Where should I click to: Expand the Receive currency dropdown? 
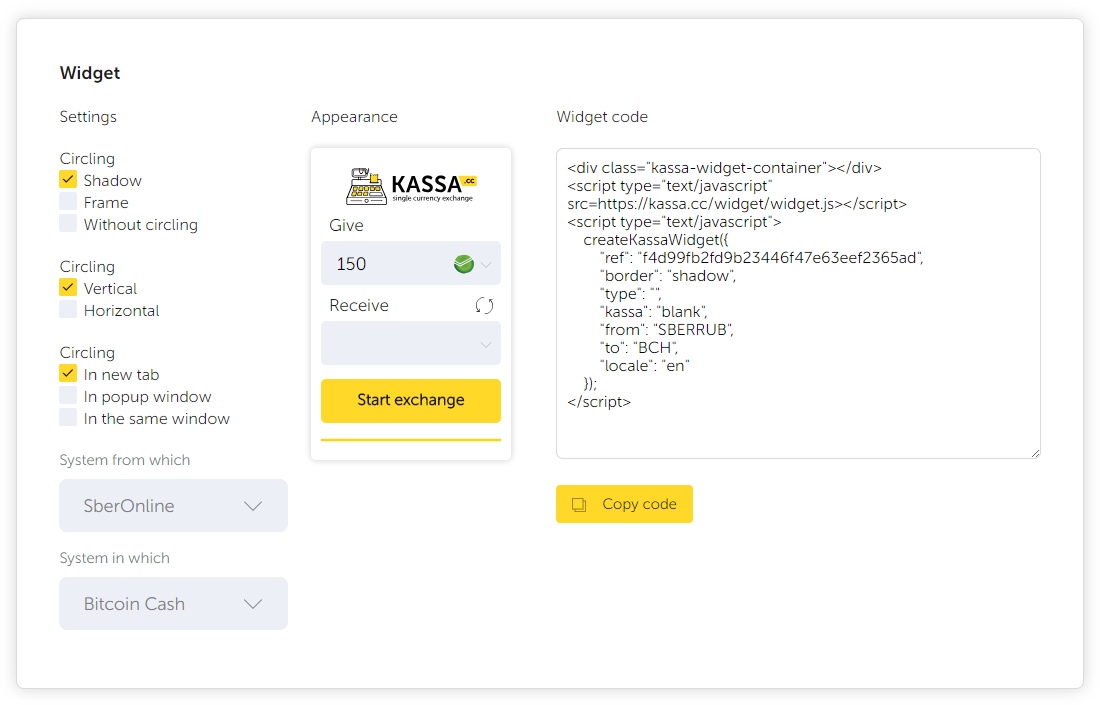pos(411,344)
